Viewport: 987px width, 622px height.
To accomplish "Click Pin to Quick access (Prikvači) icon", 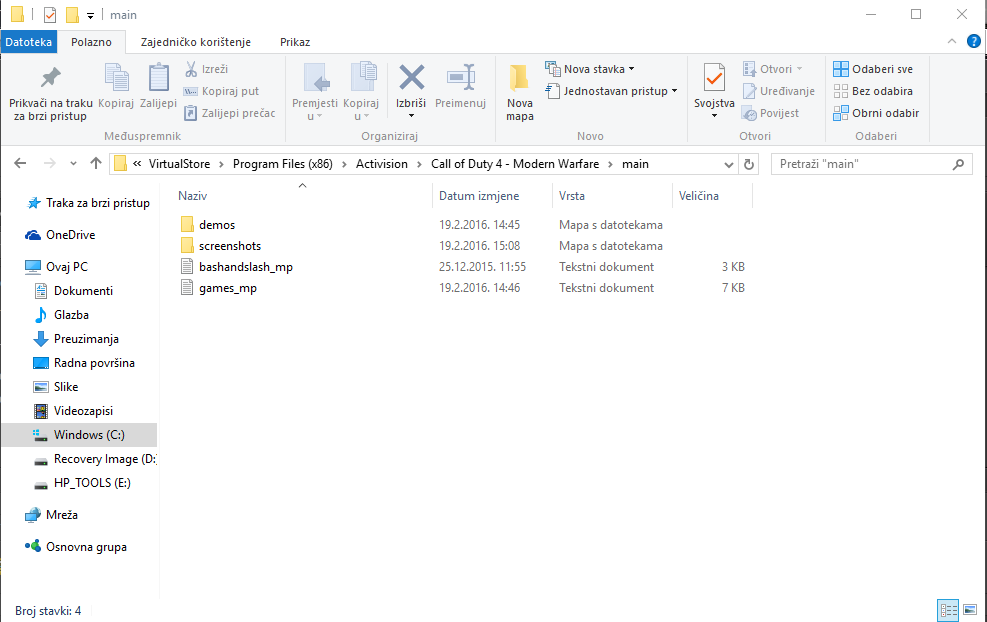I will (50, 78).
